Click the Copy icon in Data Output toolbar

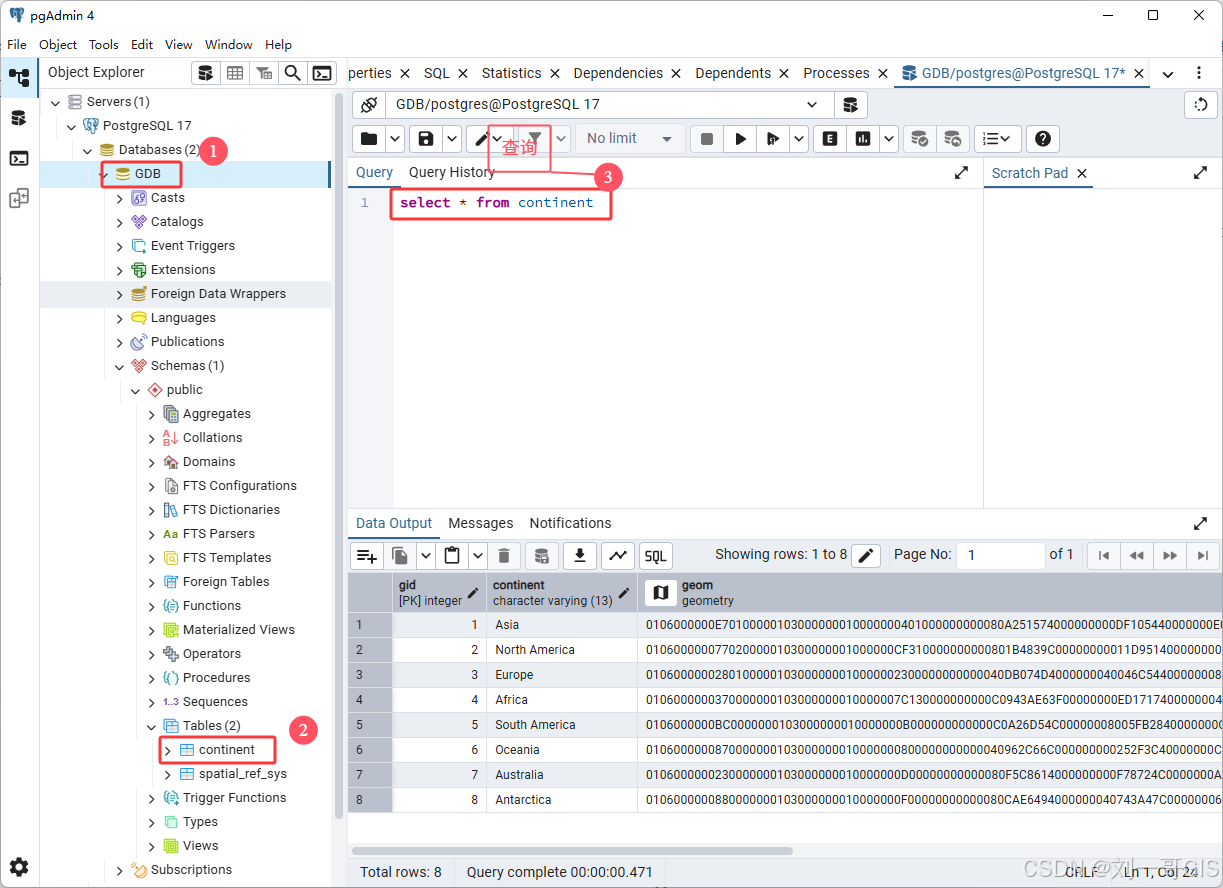click(400, 555)
